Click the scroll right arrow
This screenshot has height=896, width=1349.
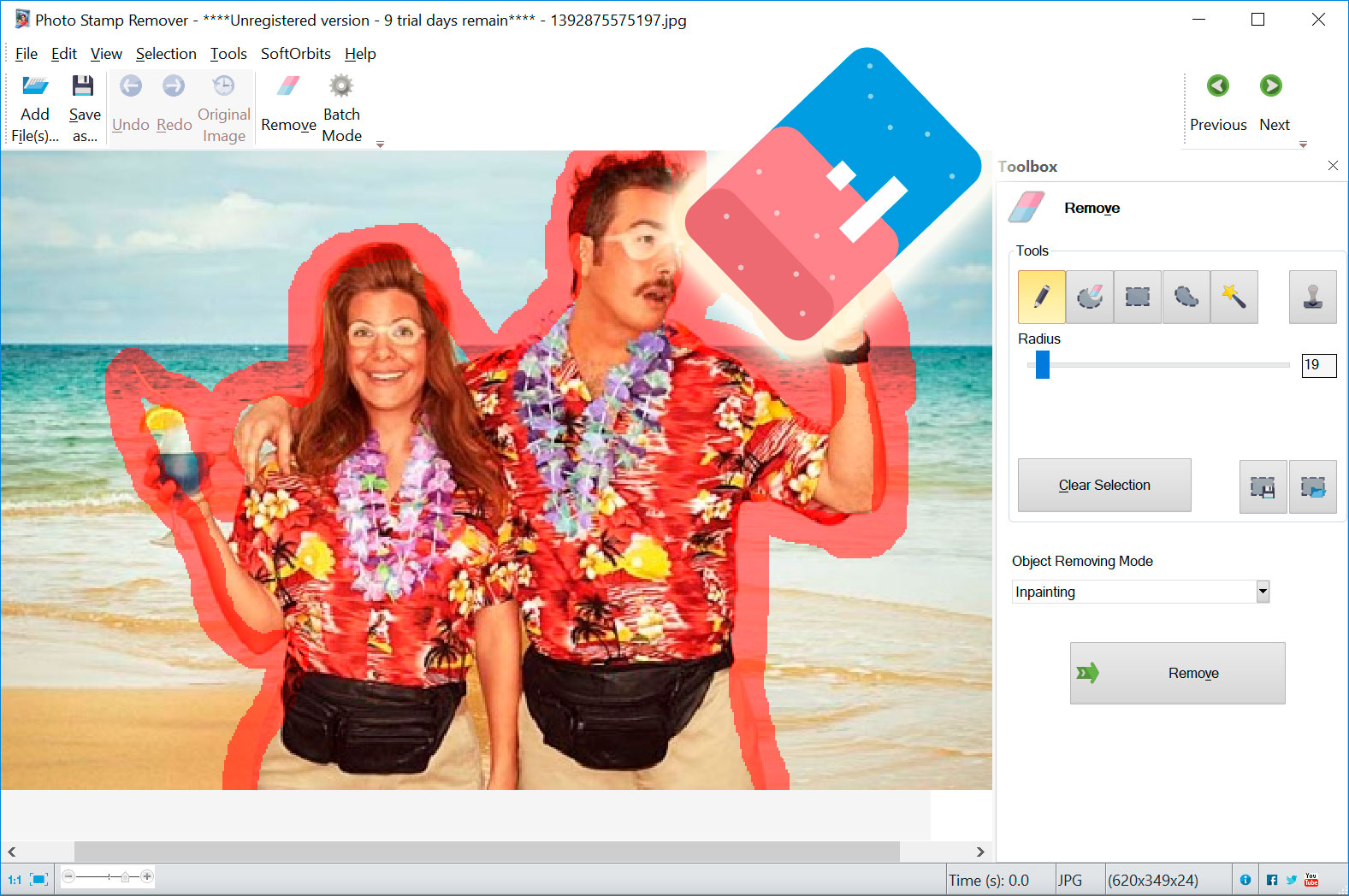pos(980,852)
